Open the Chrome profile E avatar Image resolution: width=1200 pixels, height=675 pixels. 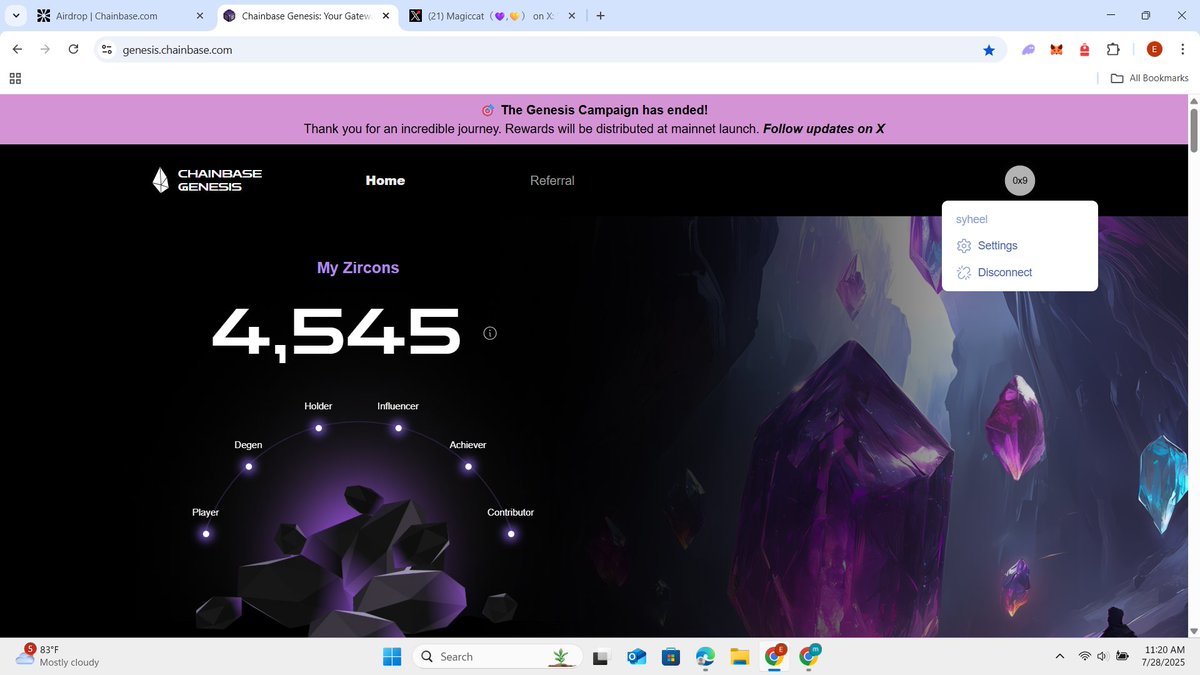coord(1154,49)
